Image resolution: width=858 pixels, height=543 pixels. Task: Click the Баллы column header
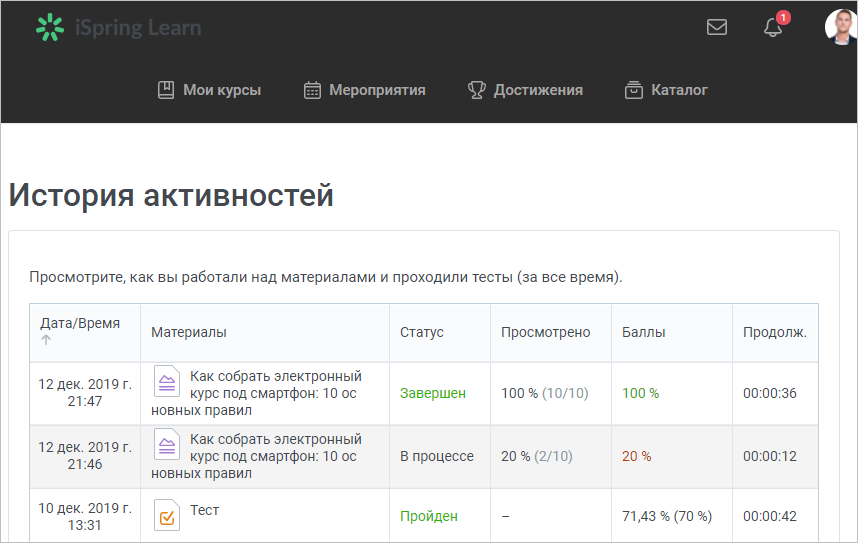point(644,332)
